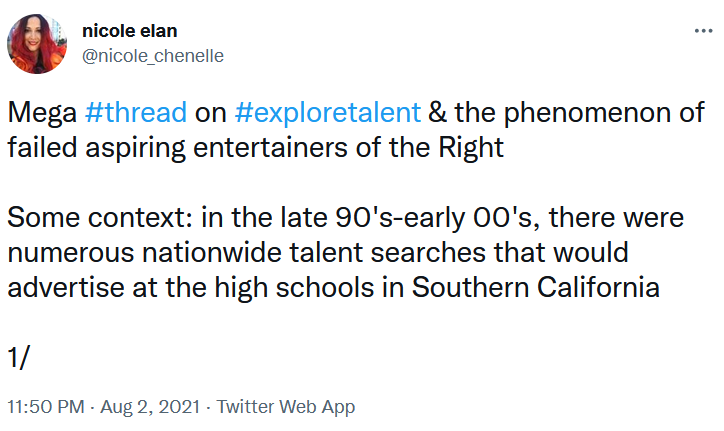The height and width of the screenshot is (431, 724).
Task: Follow the #thread hashtag
Action: (136, 112)
